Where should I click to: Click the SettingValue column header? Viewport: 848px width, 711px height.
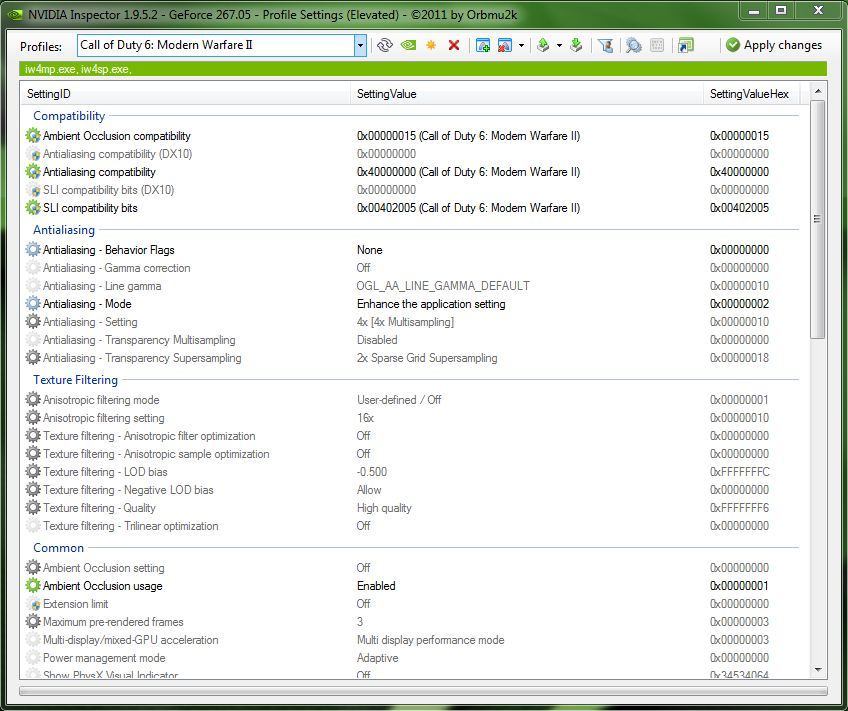point(527,94)
